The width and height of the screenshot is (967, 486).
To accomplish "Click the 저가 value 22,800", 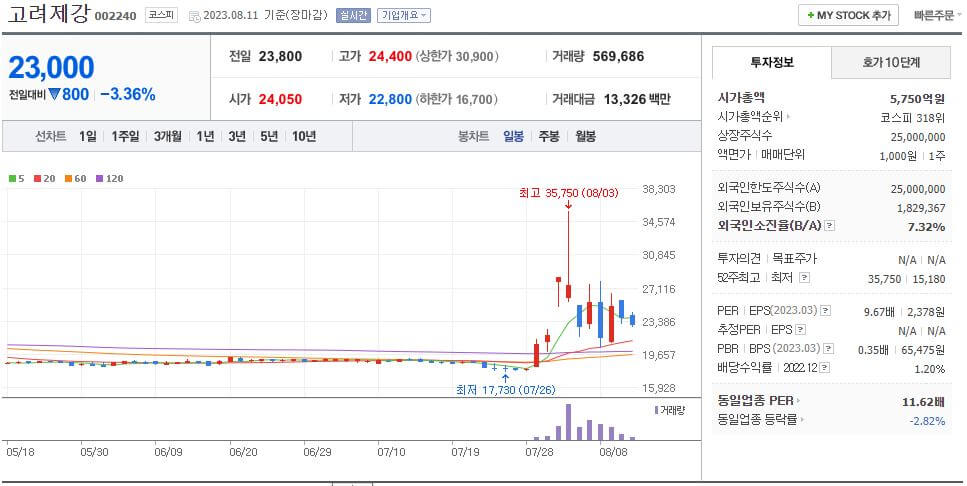I will point(390,99).
